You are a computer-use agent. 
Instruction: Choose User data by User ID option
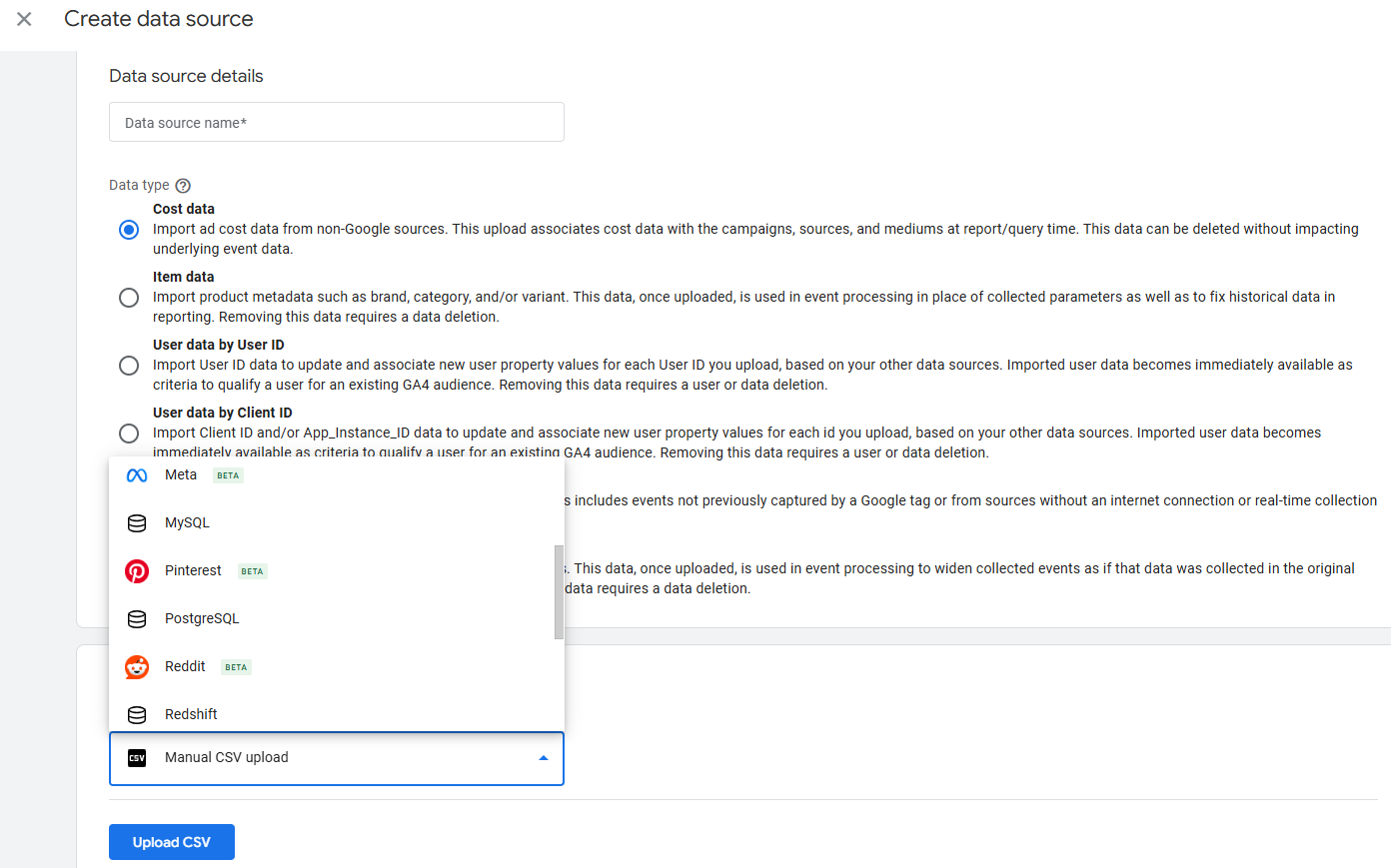click(129, 366)
